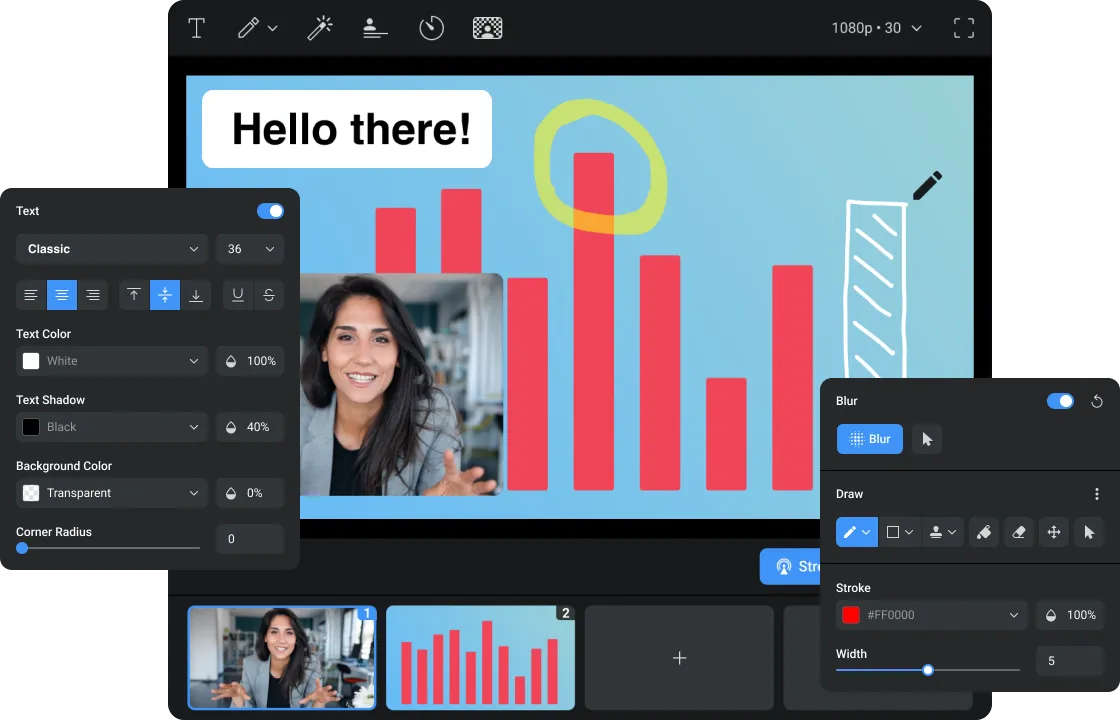
Task: Expand the 1080p • 30 resolution dropdown
Action: pos(876,28)
